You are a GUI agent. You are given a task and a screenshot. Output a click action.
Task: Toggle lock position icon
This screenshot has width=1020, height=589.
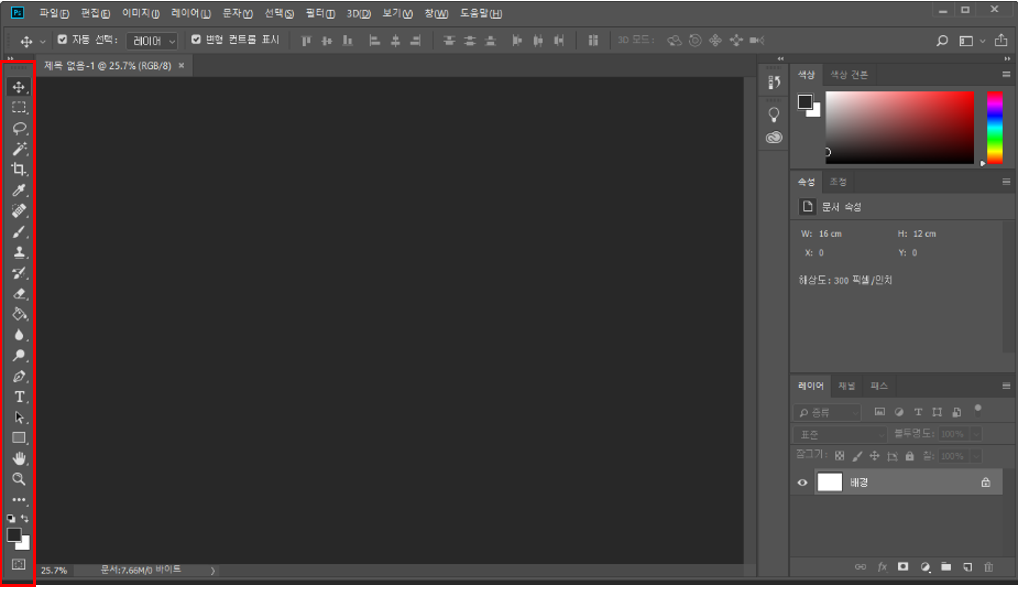pos(874,456)
